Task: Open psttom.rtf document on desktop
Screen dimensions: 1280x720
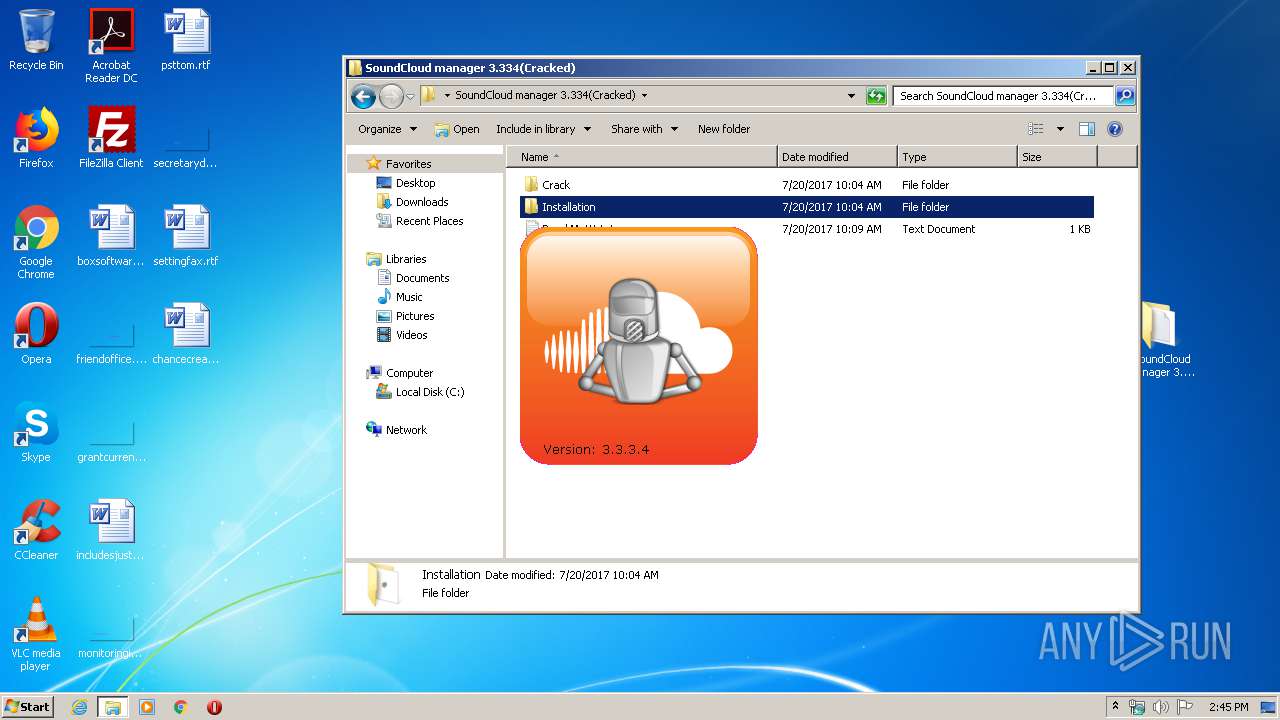Action: 186,40
